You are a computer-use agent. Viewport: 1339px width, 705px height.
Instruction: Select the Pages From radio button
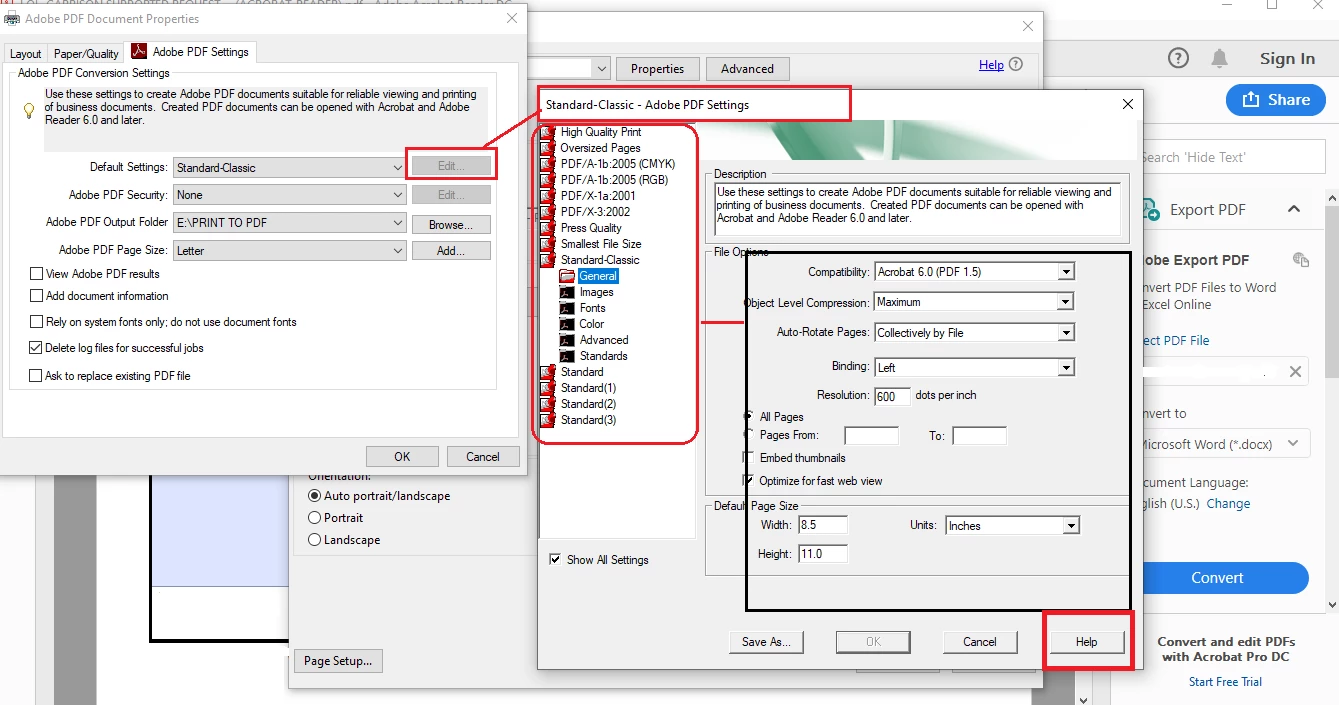click(748, 436)
